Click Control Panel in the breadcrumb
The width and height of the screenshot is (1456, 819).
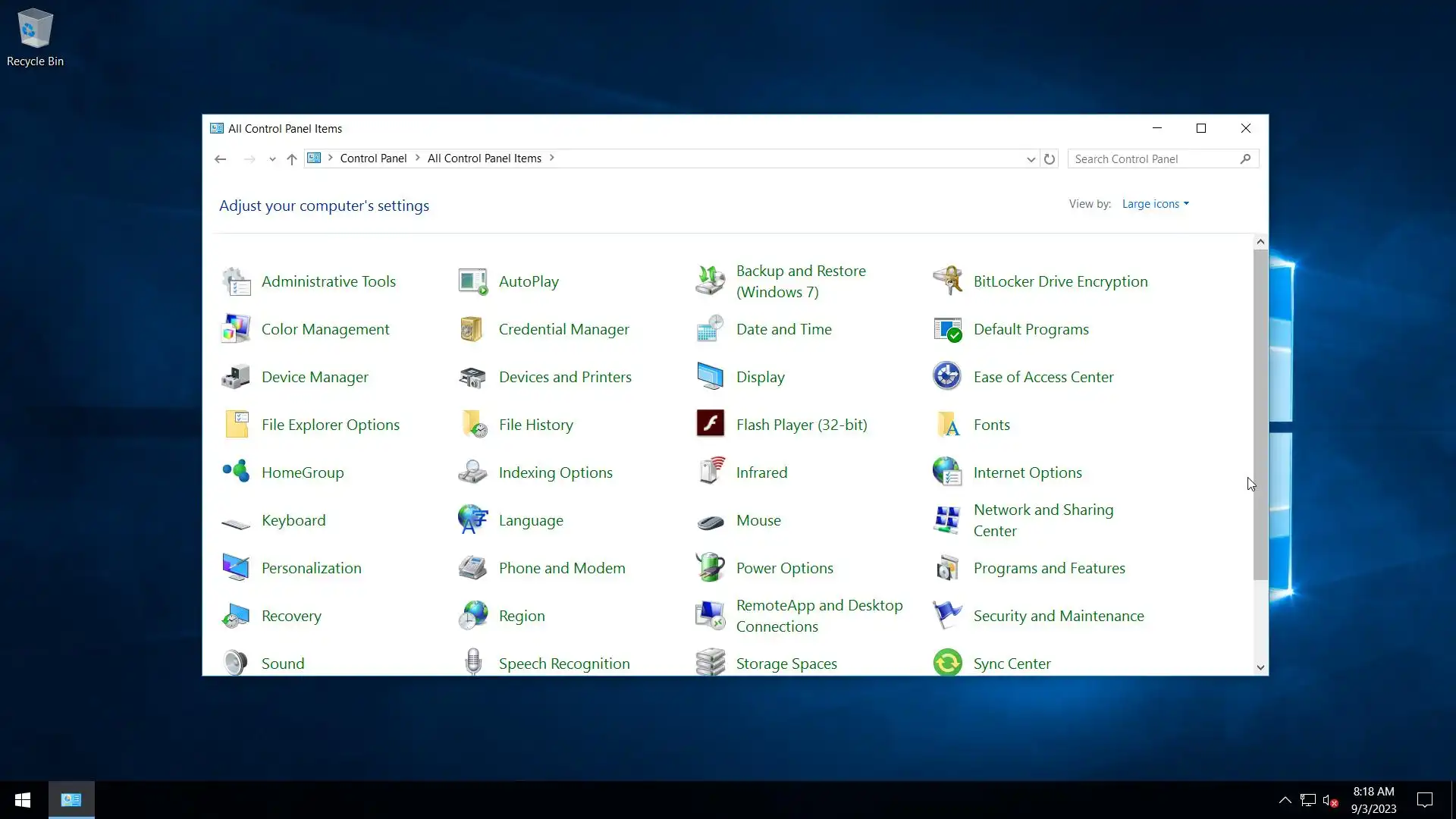pos(373,158)
